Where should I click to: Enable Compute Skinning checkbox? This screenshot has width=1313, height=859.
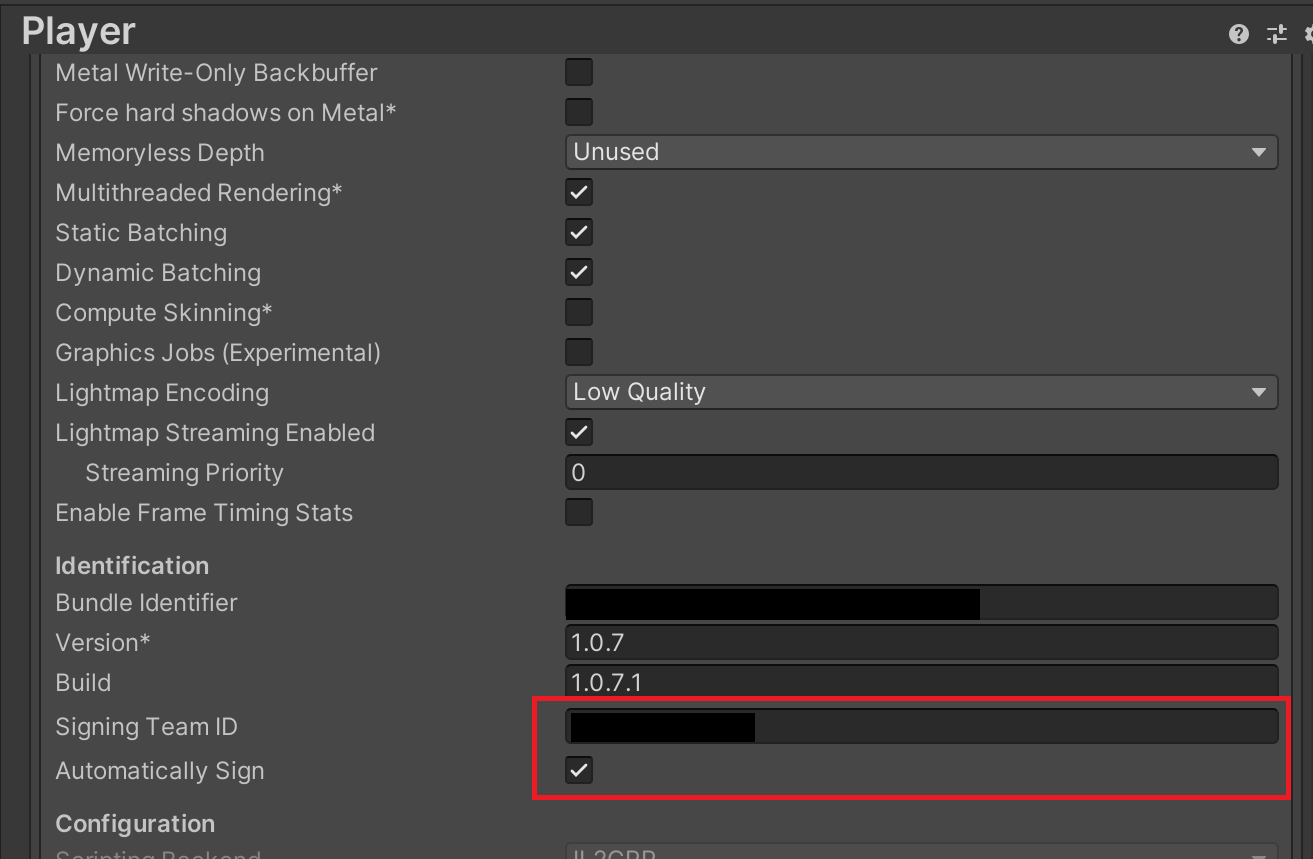pos(579,312)
